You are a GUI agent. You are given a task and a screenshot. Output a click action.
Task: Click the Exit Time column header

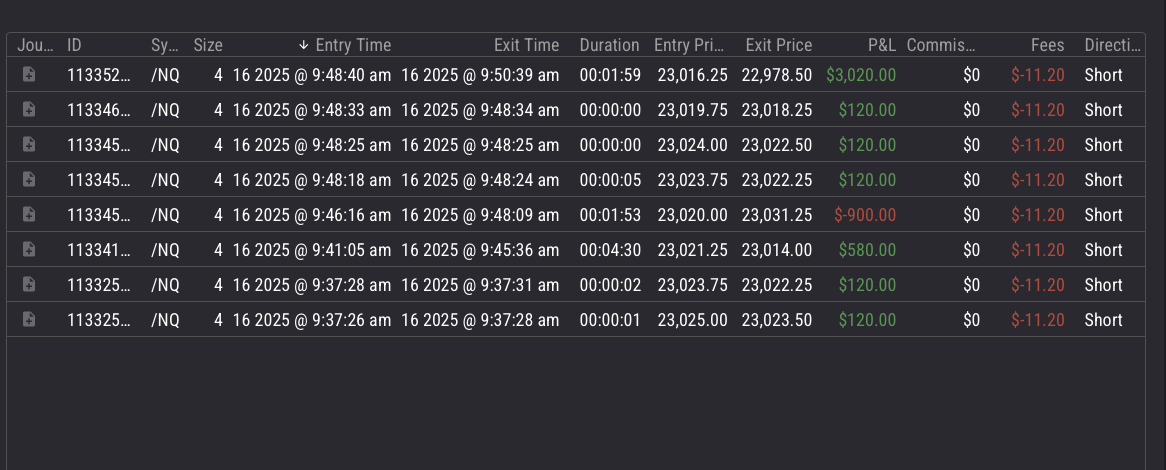click(x=526, y=45)
